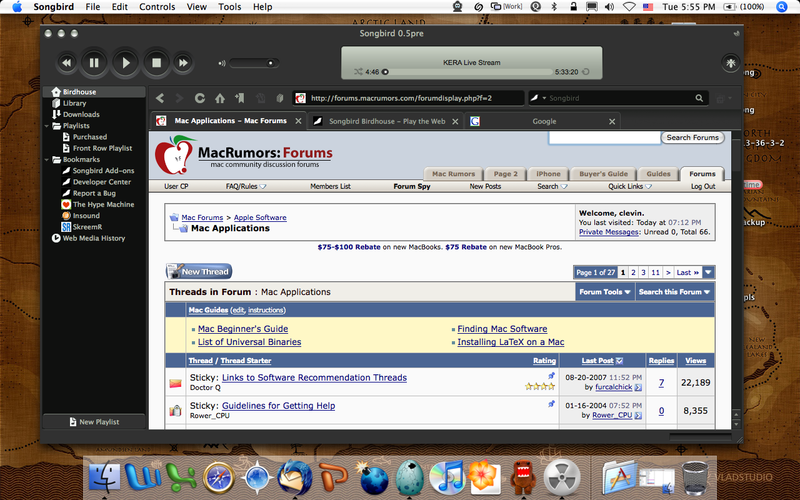Open the forum Search dropdown in navbar
The height and width of the screenshot is (500, 800).
(x=552, y=186)
